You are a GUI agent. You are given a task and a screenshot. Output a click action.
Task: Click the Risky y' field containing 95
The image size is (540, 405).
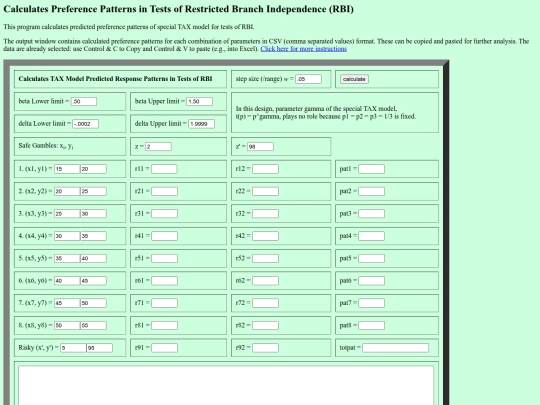pyautogui.click(x=99, y=348)
